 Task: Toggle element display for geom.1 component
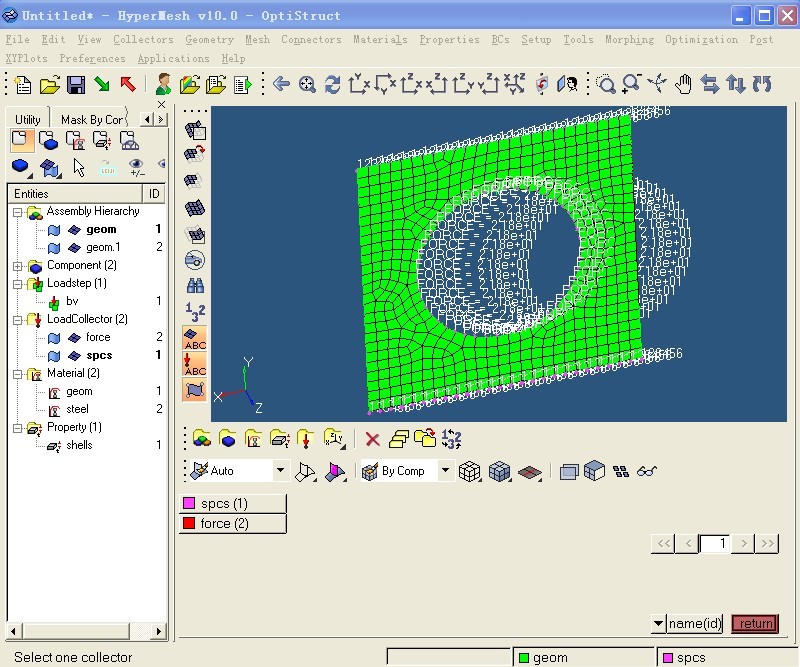[74, 248]
